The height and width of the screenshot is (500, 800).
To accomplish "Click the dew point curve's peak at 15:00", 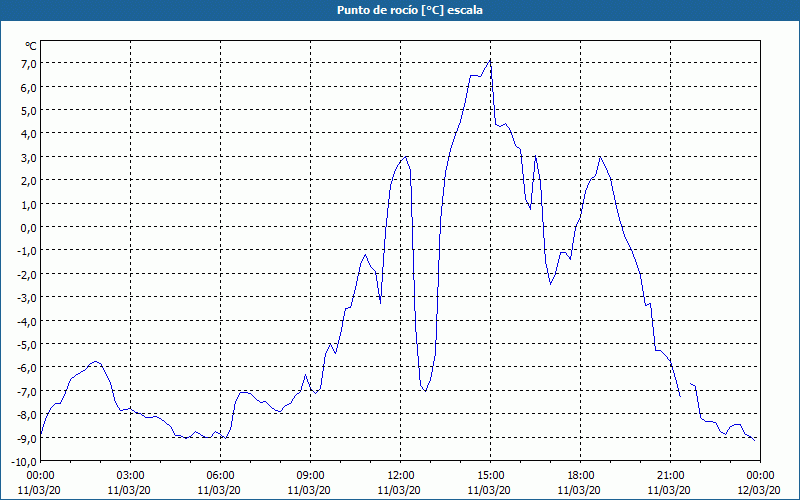I will click(x=490, y=60).
